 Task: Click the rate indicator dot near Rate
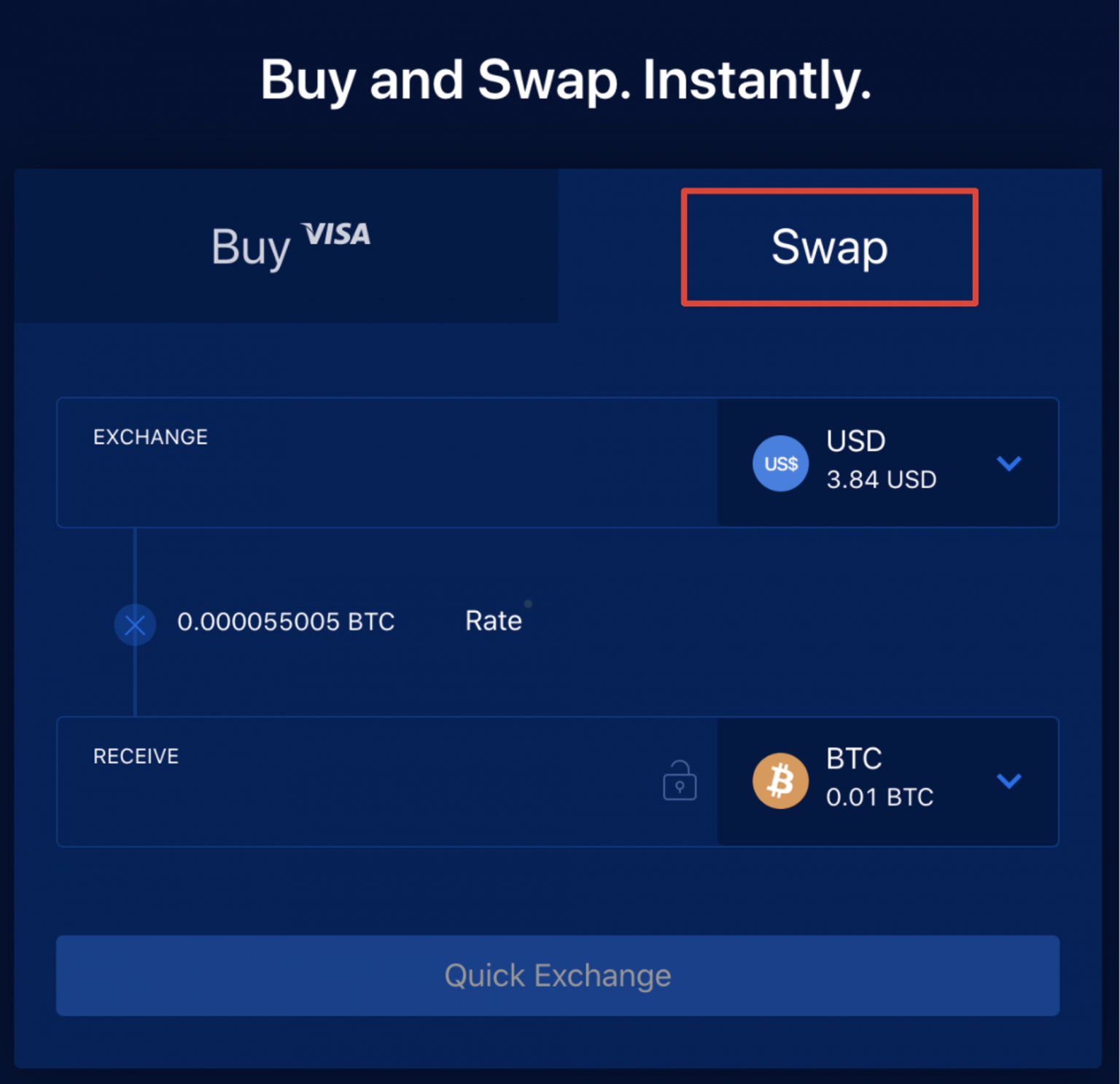(x=528, y=604)
